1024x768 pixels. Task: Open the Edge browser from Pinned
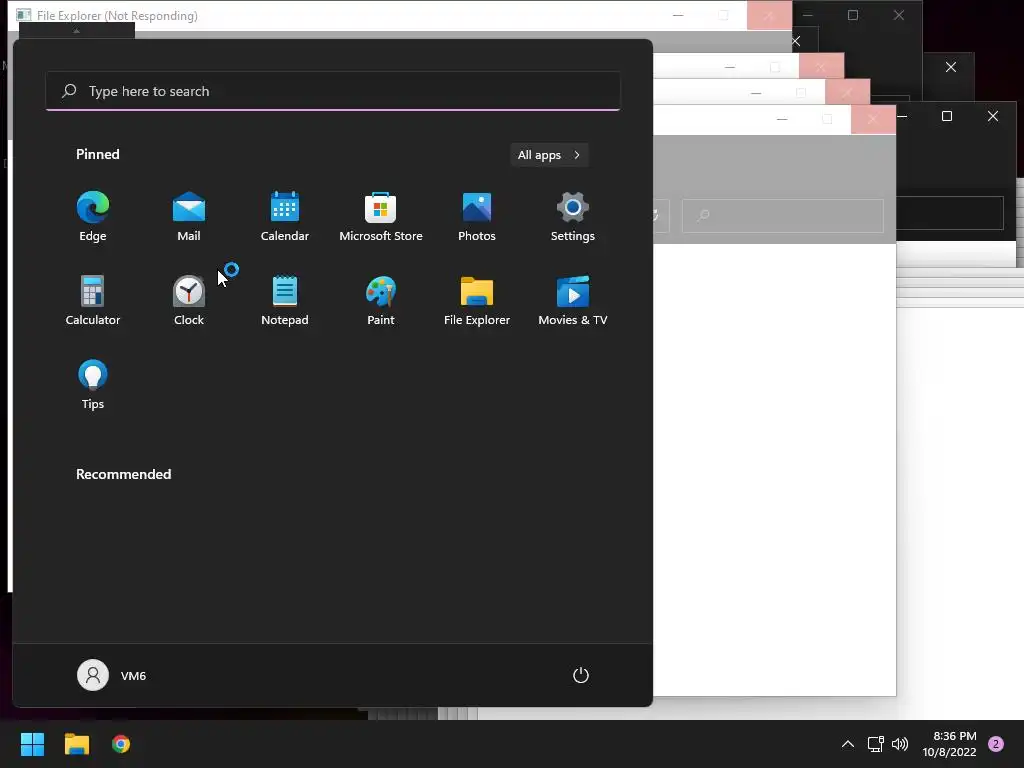93,217
